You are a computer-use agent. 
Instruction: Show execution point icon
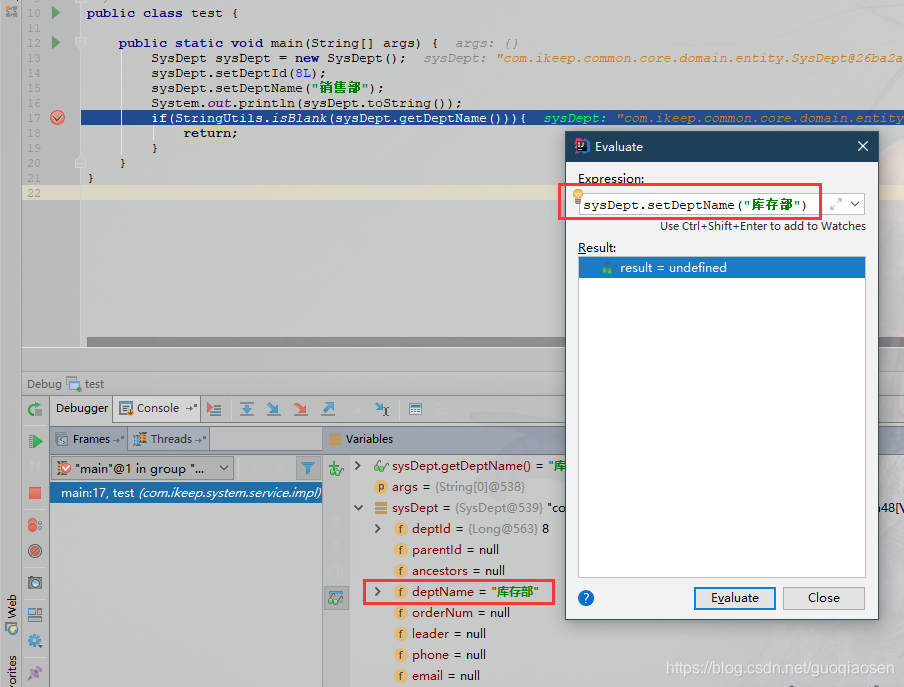click(214, 409)
